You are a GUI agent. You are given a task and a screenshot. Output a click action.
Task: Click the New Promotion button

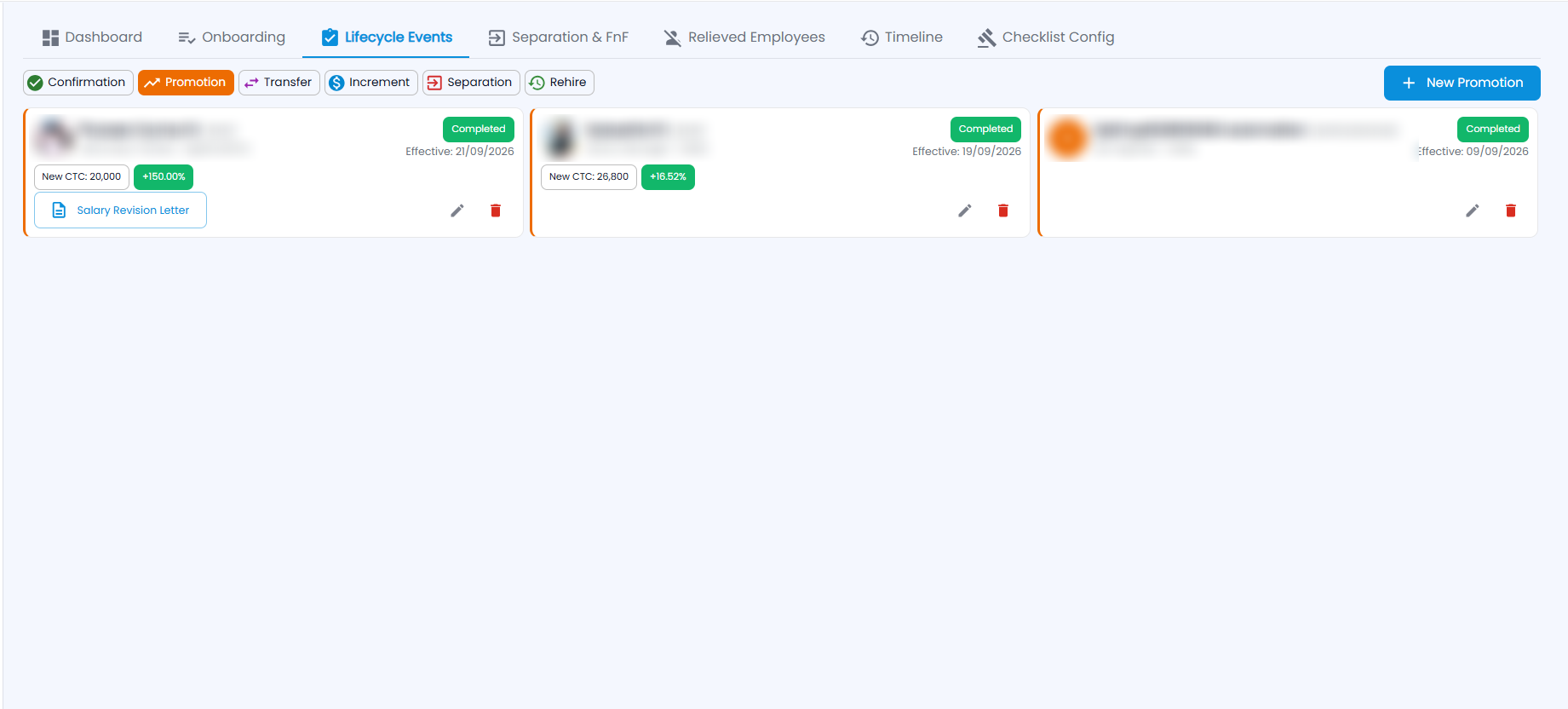point(1462,83)
